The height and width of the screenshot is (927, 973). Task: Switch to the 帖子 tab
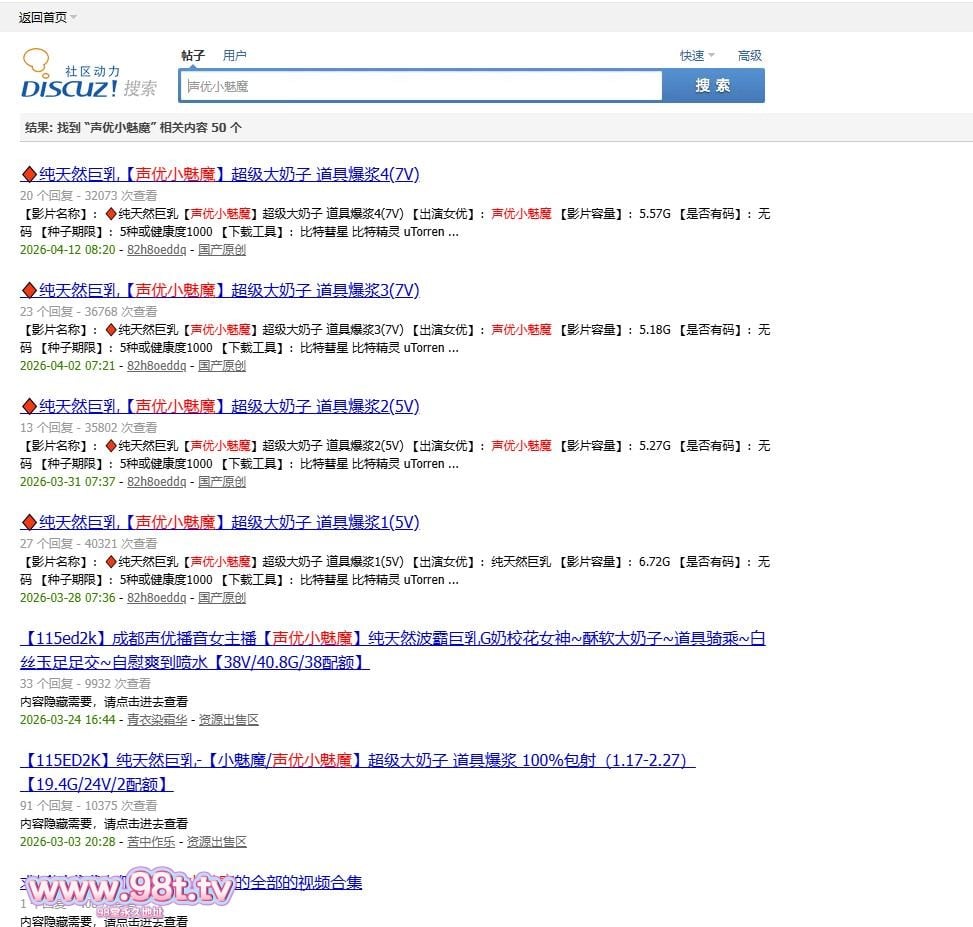pyautogui.click(x=192, y=56)
